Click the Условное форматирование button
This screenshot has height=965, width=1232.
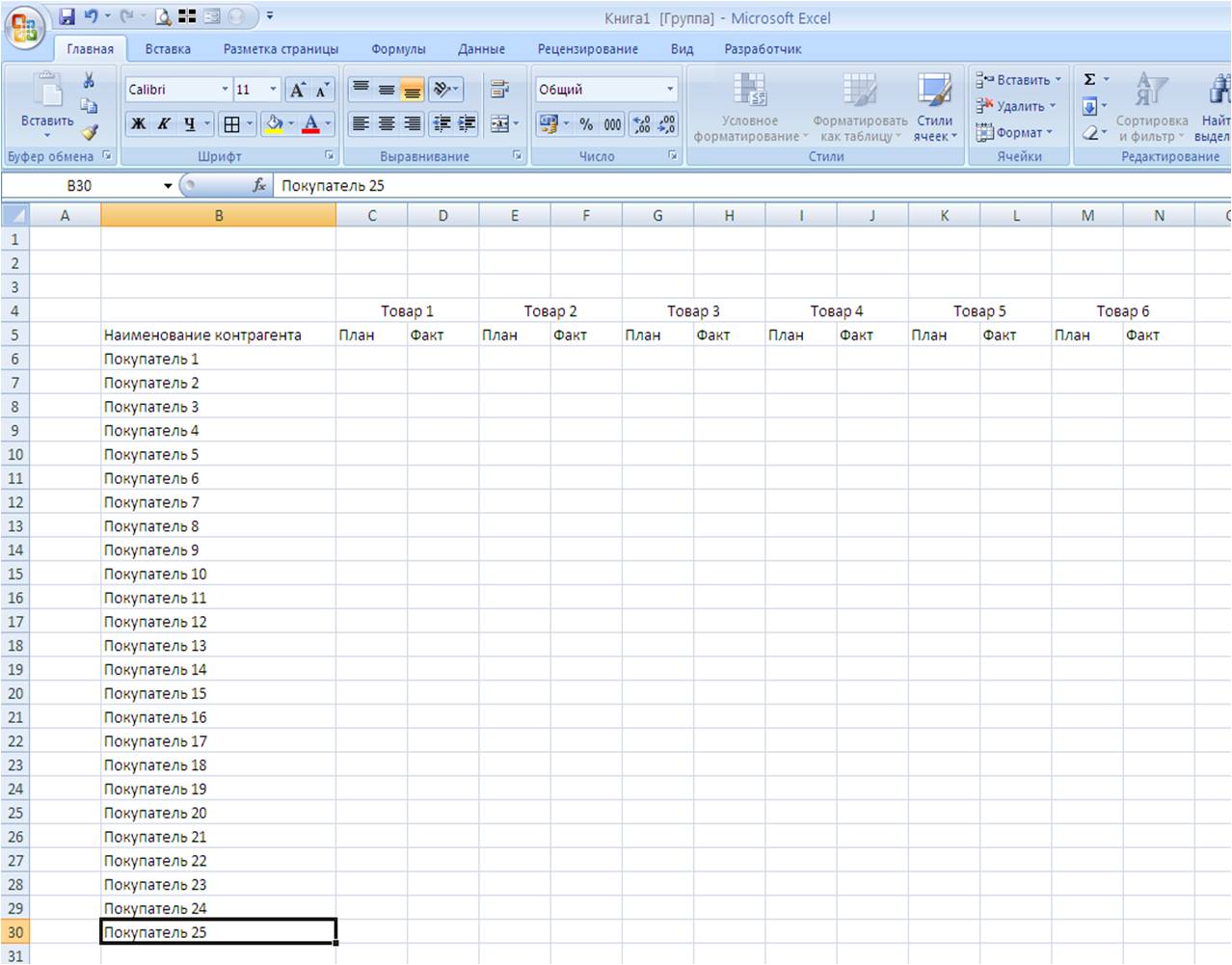tap(750, 109)
